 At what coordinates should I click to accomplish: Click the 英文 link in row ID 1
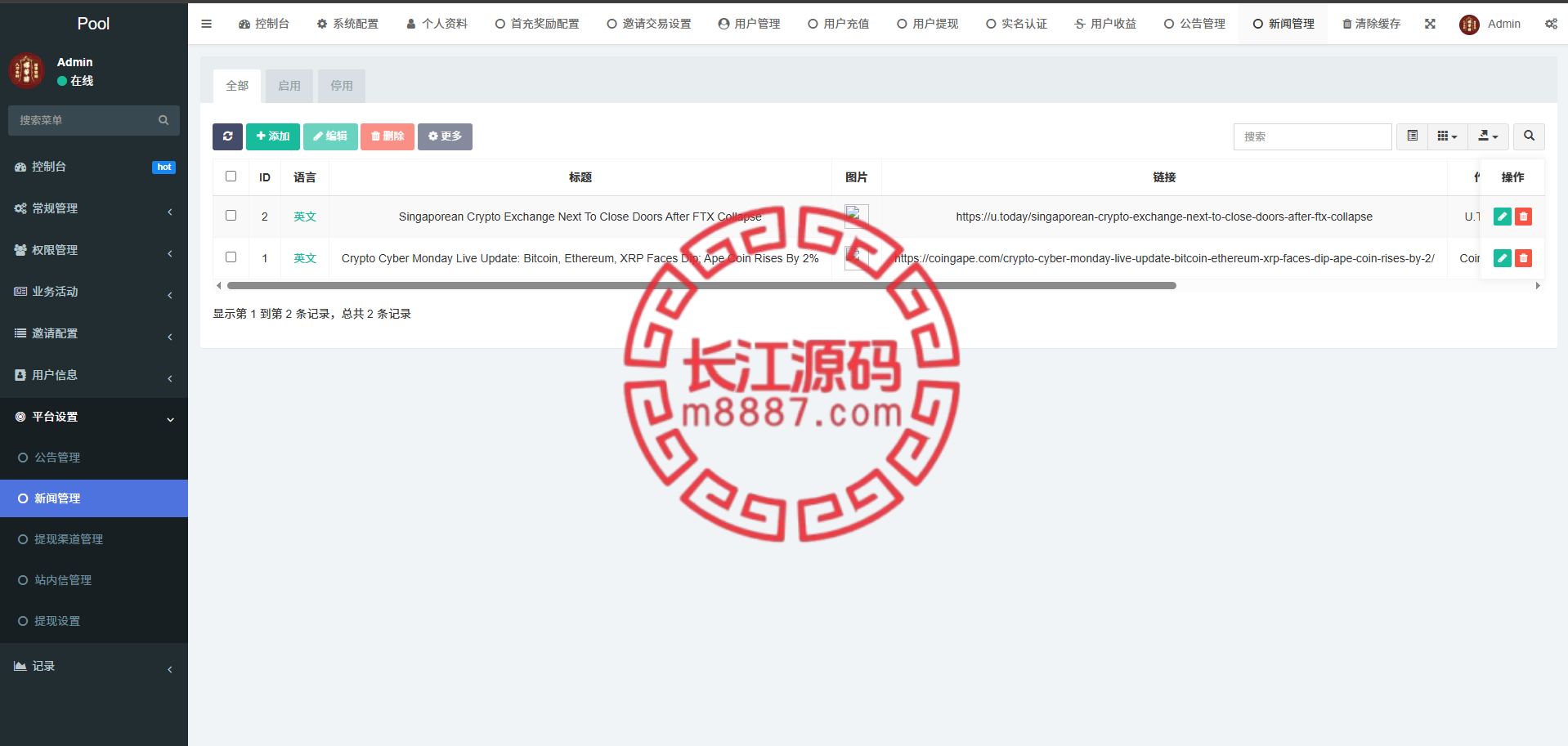tap(305, 258)
